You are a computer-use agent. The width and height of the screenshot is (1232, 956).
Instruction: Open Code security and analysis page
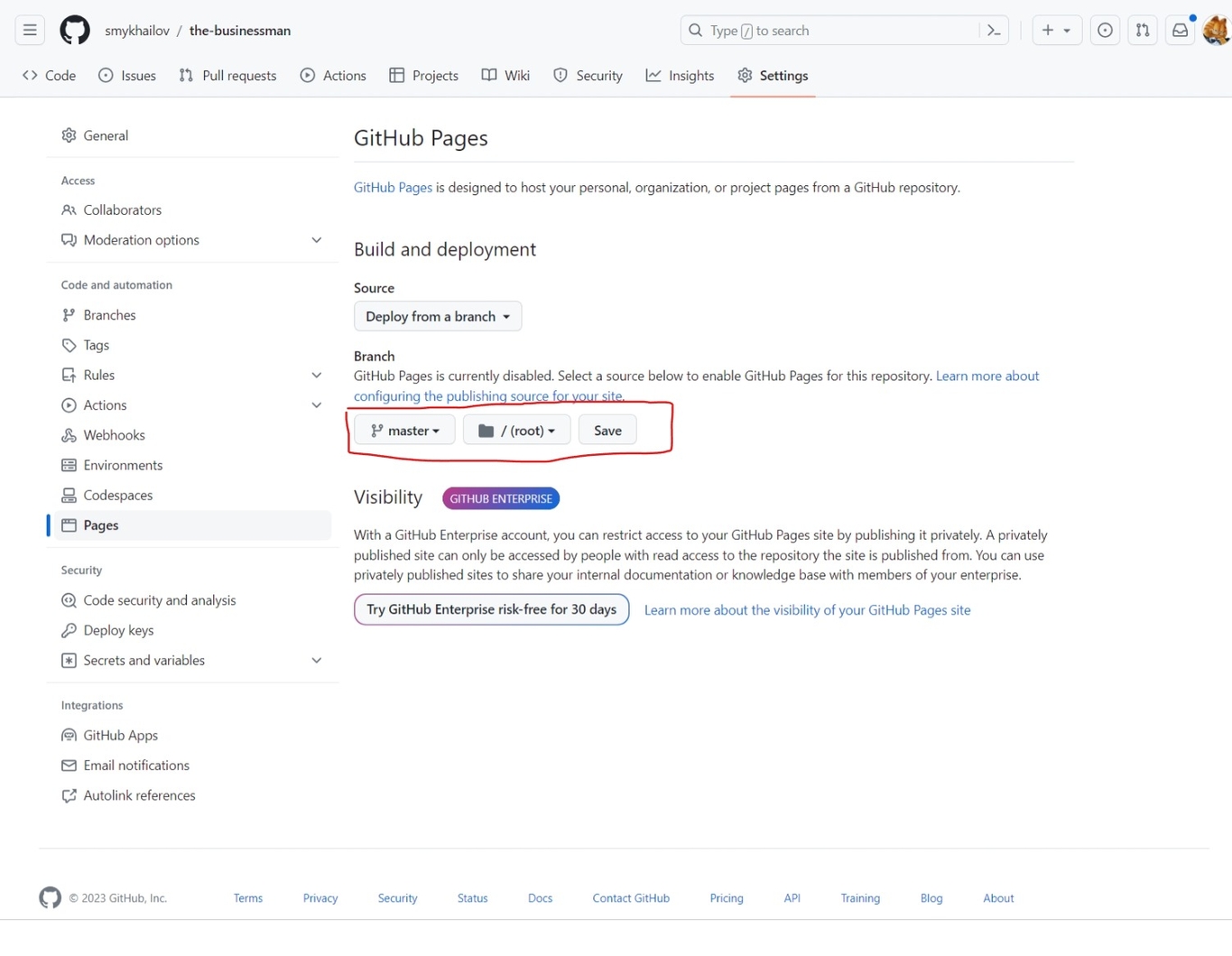[192, 600]
